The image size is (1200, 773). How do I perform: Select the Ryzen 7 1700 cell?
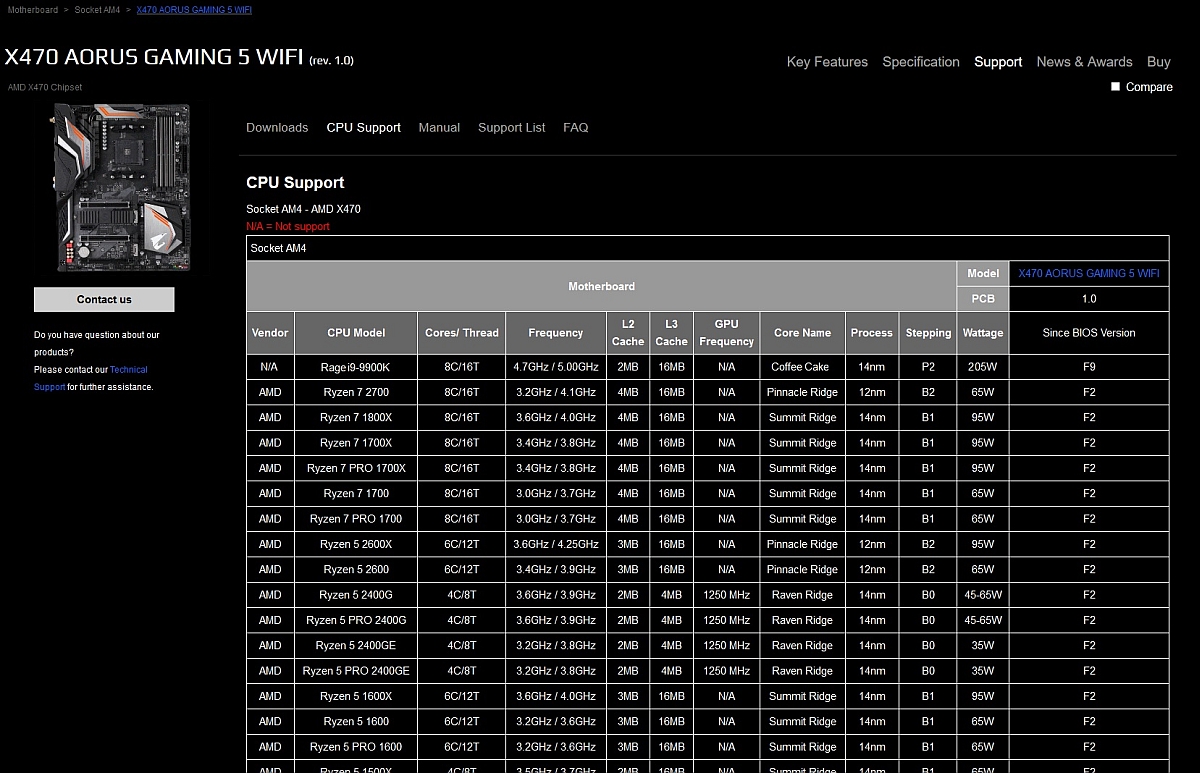[356, 494]
